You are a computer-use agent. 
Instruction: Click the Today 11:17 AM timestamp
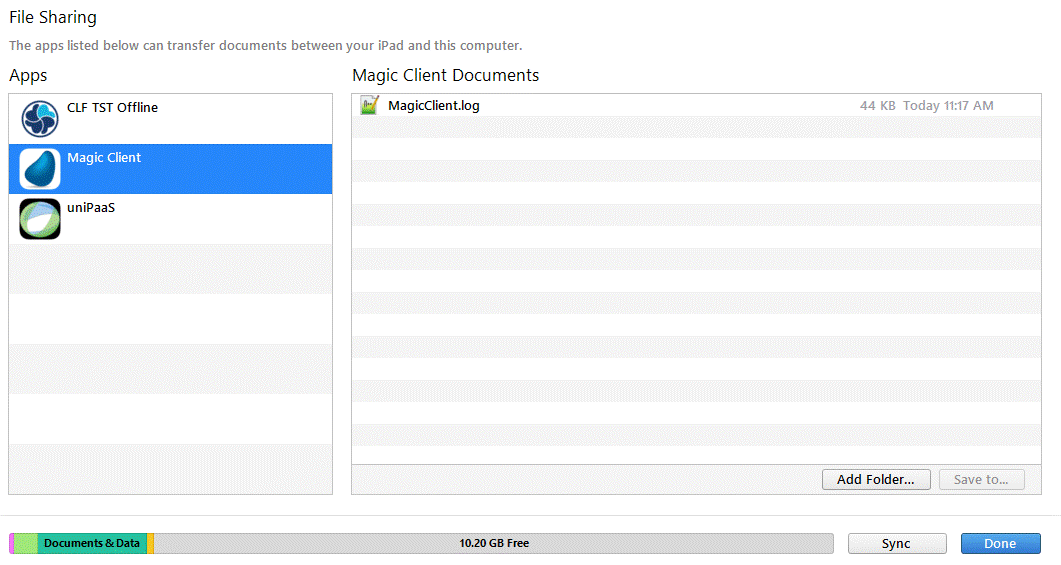[948, 106]
